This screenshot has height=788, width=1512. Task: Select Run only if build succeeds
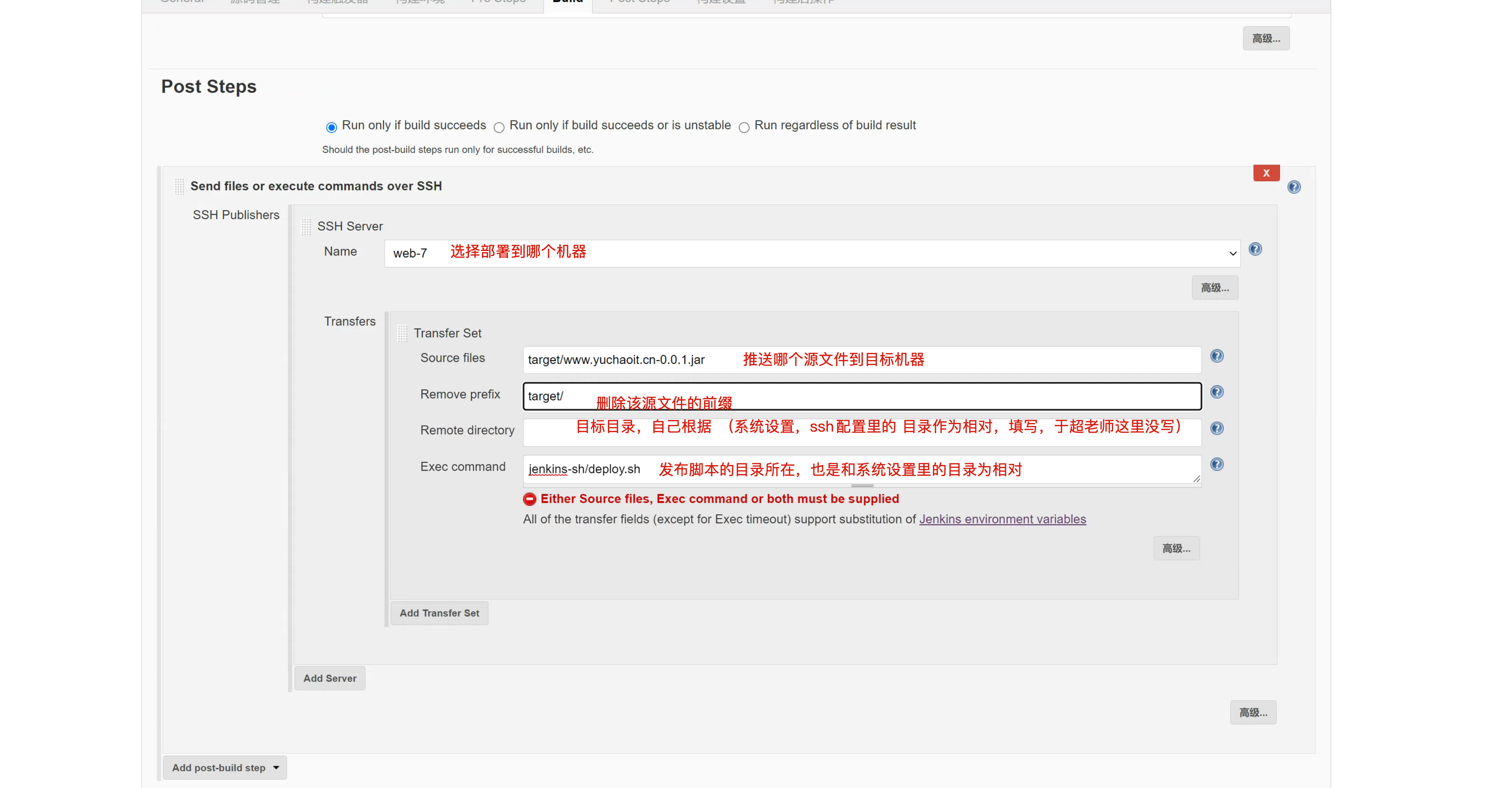click(331, 127)
